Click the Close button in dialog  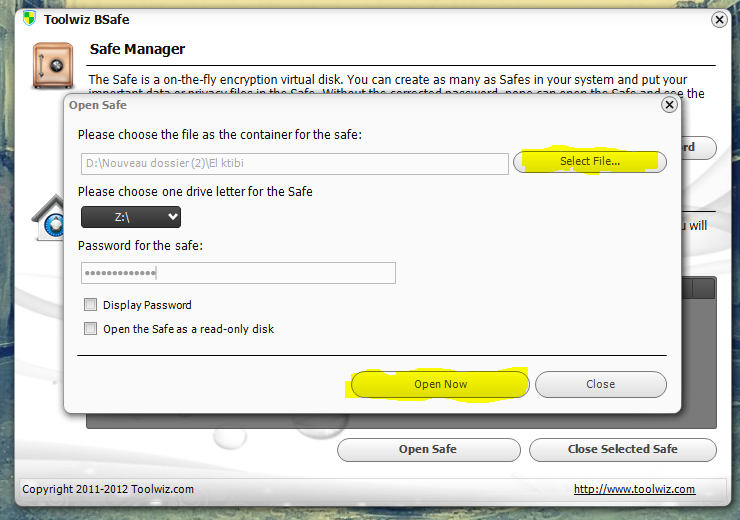(601, 384)
